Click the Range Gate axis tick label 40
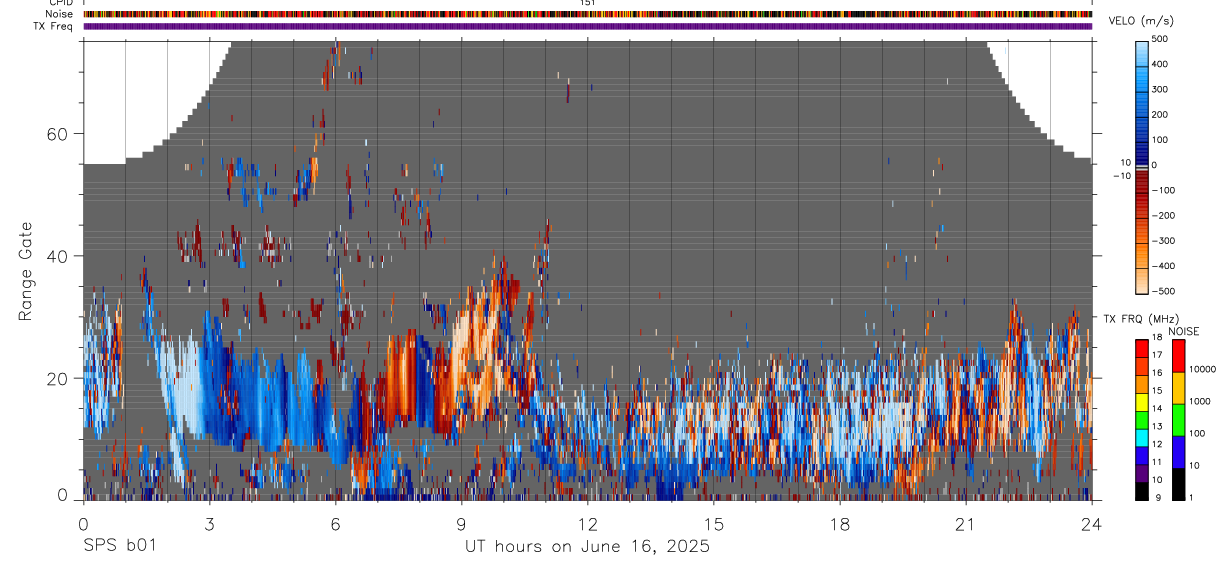The width and height of the screenshot is (1228, 567). coord(59,256)
